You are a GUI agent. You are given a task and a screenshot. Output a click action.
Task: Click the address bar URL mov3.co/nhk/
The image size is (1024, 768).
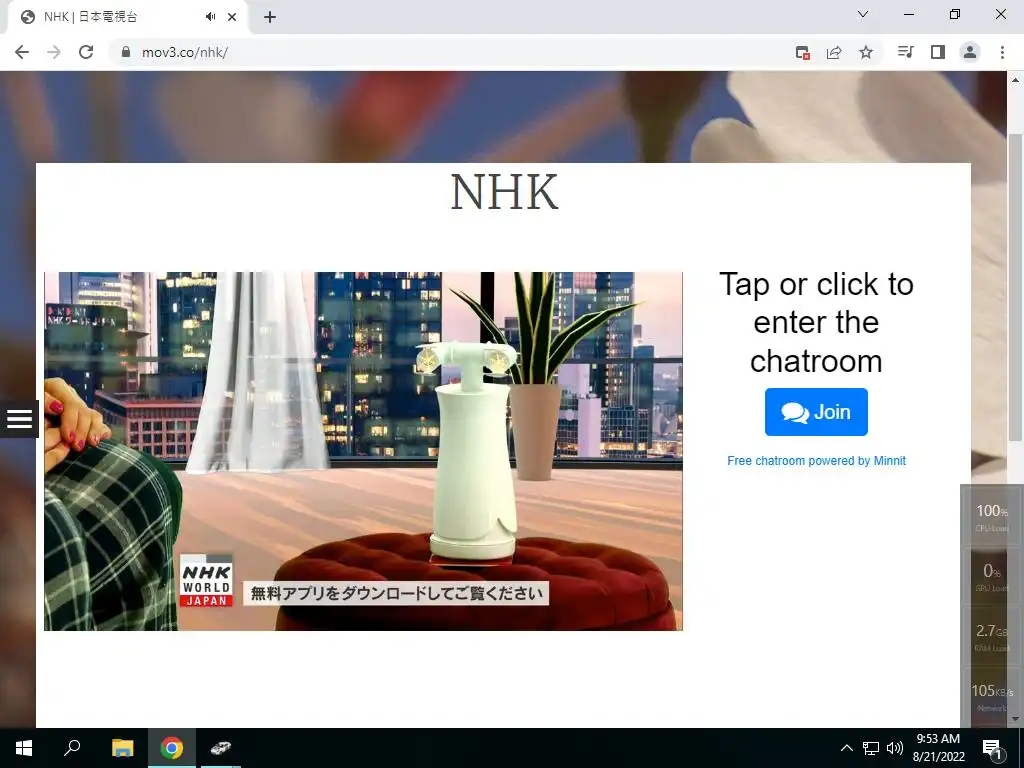tap(185, 52)
